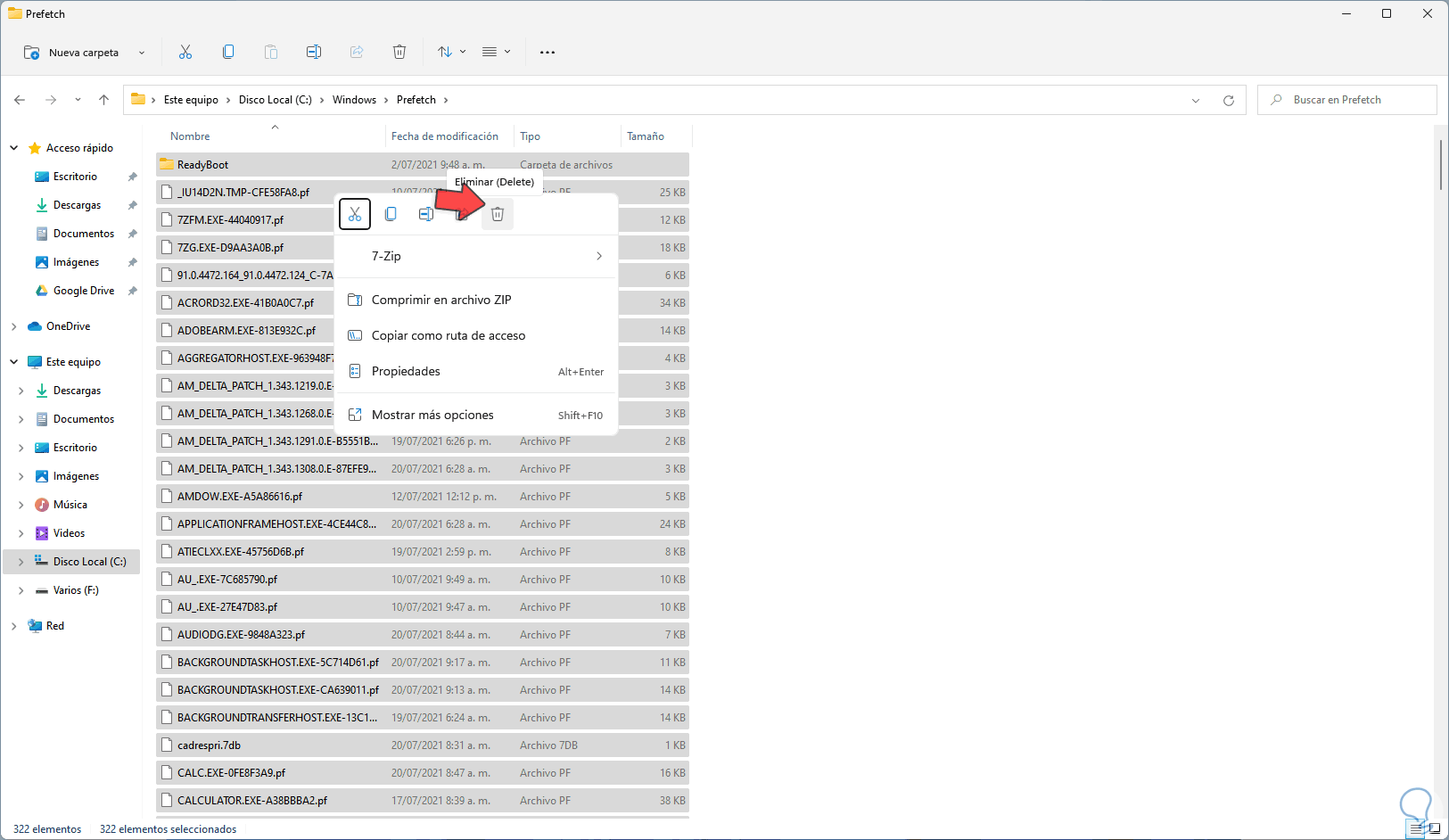Select file CALCULATOR.EXE-A38BBBA2.pf

(x=252, y=801)
